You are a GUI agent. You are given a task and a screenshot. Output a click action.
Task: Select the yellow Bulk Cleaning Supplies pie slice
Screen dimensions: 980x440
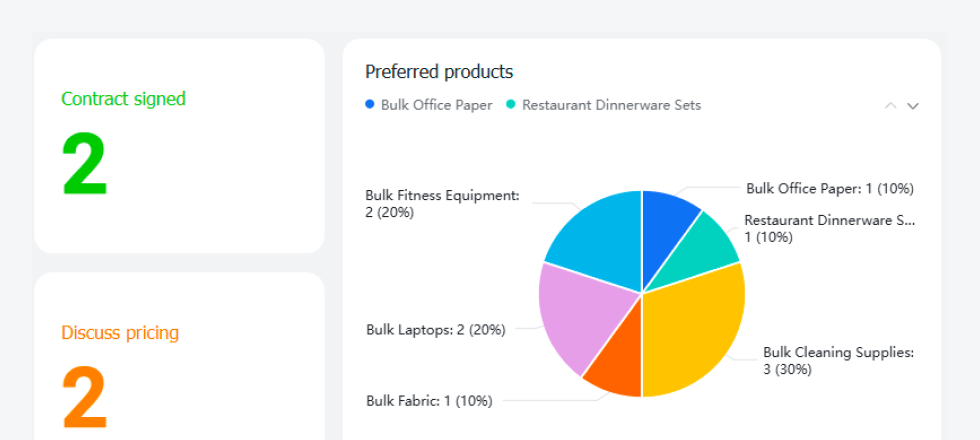[x=694, y=331]
